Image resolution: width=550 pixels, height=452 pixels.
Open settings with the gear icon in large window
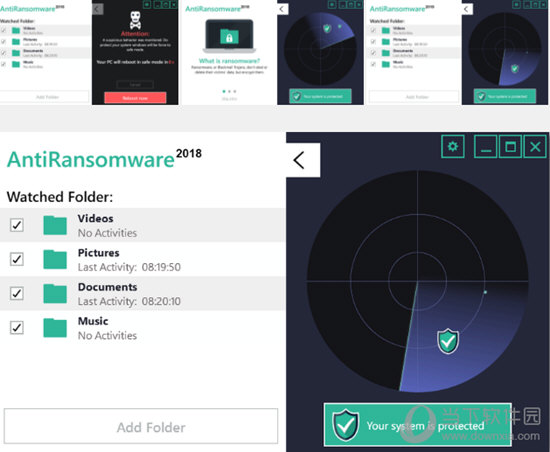click(453, 146)
